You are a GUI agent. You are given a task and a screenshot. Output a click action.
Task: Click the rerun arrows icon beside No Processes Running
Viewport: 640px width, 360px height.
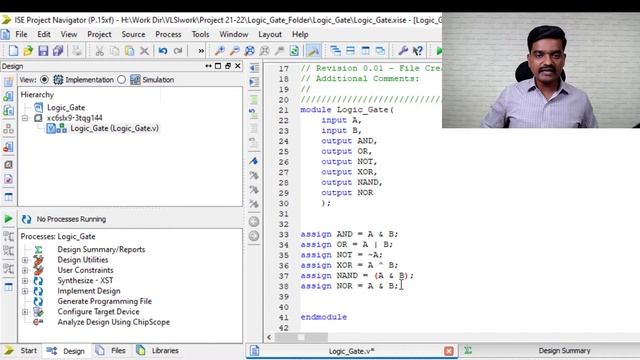point(27,219)
